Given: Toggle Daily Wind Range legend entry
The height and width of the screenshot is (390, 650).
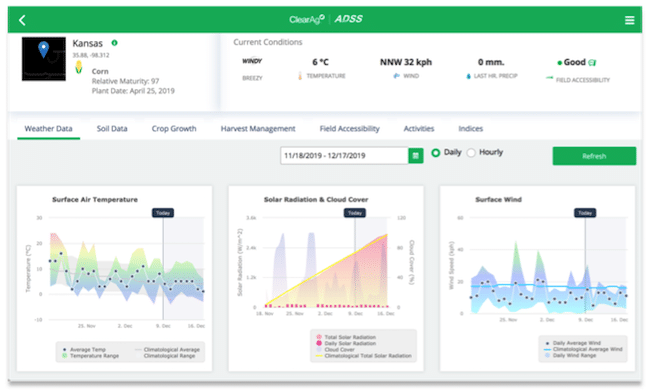Looking at the screenshot, I should (570, 355).
